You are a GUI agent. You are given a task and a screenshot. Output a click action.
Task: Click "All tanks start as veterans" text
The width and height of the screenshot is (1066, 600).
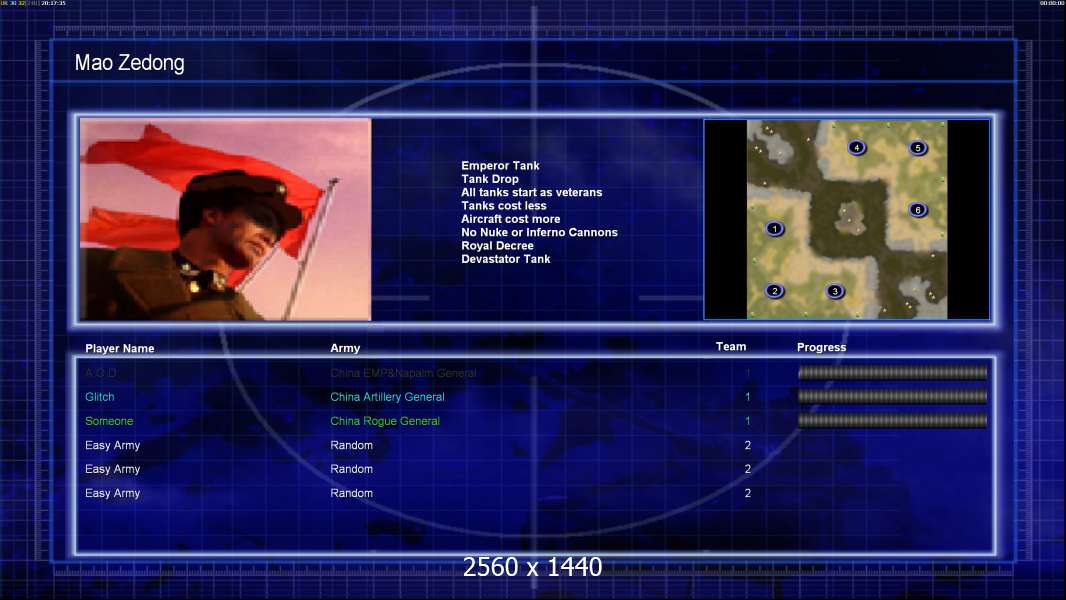(x=532, y=192)
